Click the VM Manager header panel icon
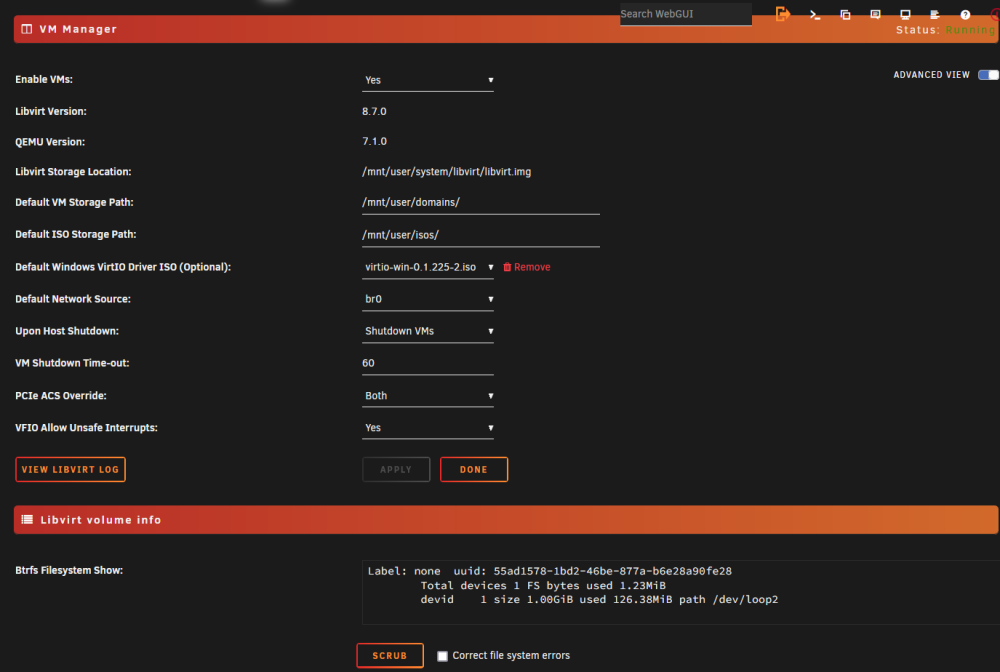Screen dimensions: 1000x672 click(x=27, y=29)
